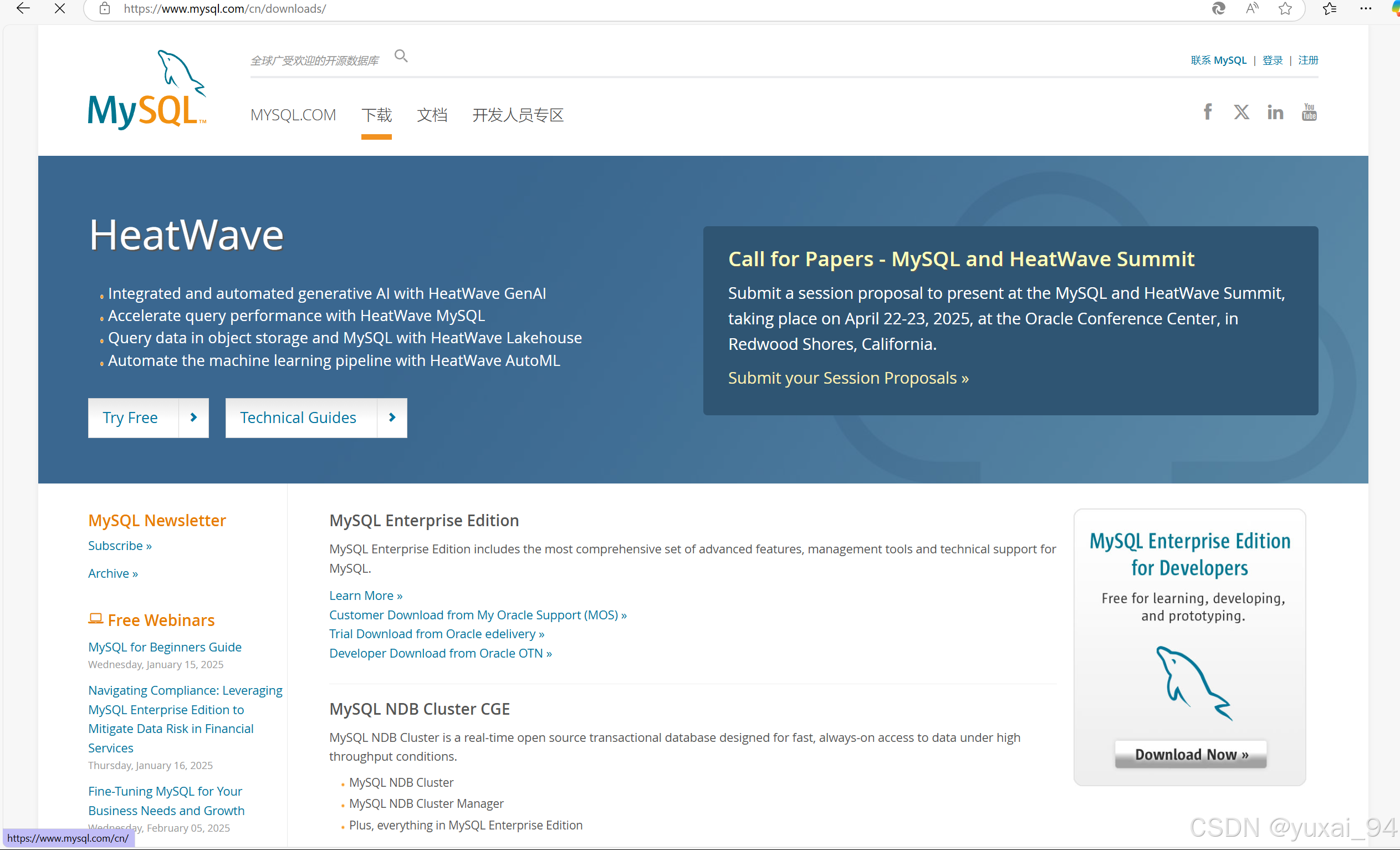Click the 登录 login link

point(1272,60)
